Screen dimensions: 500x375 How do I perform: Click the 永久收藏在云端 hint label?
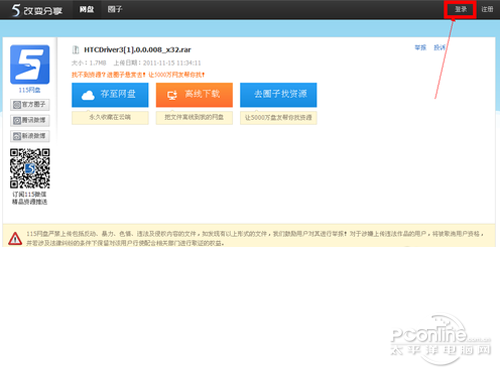(110, 118)
